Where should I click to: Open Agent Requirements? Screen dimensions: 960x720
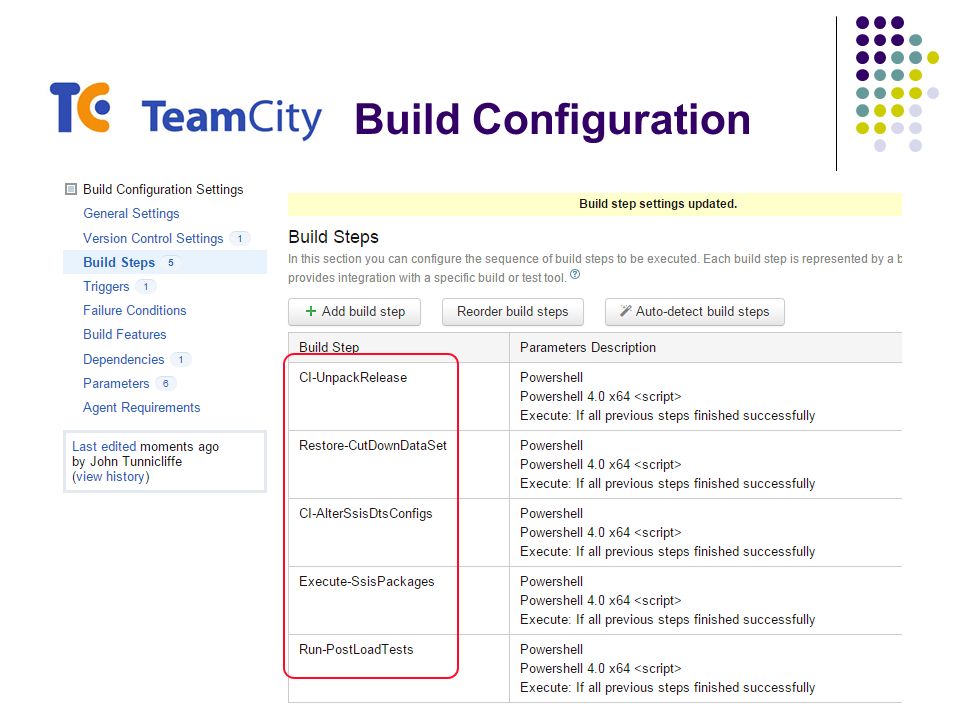(x=141, y=407)
